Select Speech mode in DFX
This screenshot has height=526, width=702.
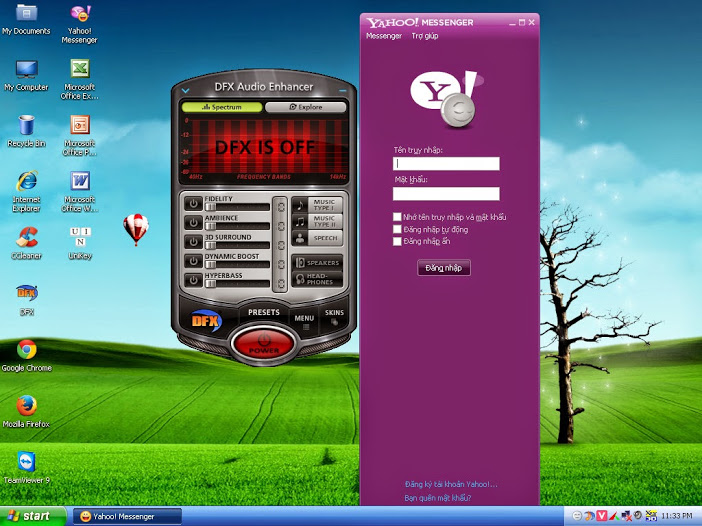317,238
